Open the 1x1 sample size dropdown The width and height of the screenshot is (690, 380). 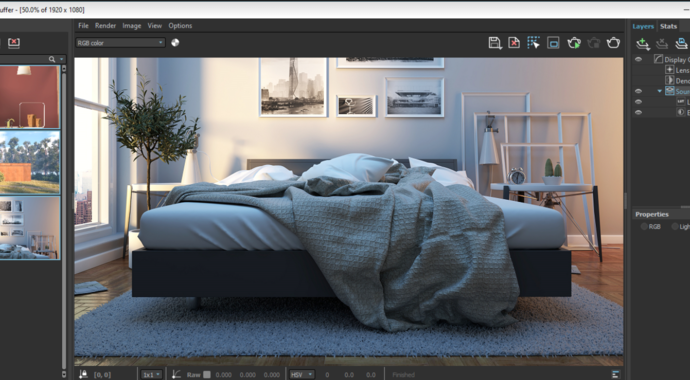(x=151, y=375)
